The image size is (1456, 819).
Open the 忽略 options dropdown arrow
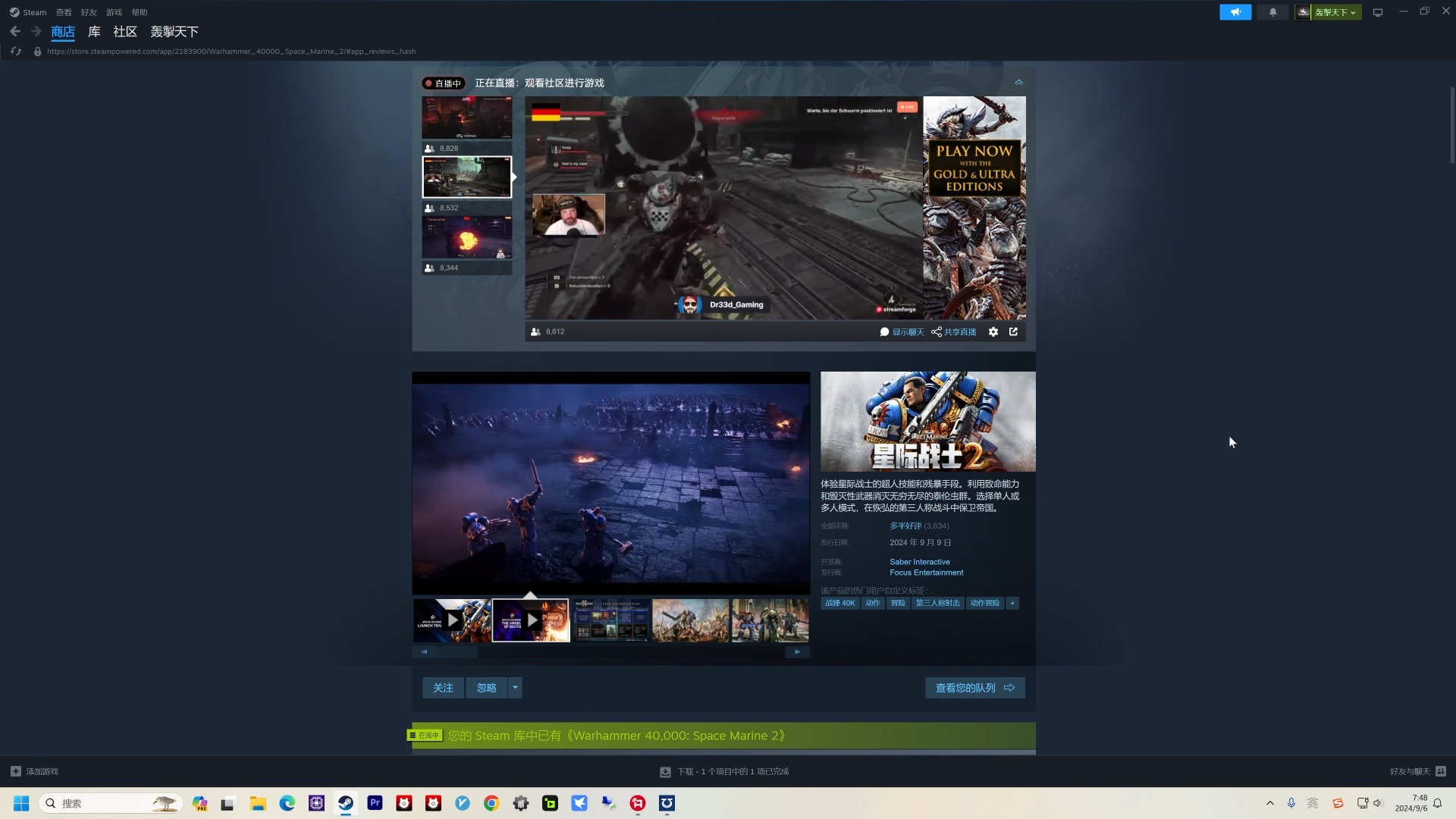pyautogui.click(x=515, y=688)
